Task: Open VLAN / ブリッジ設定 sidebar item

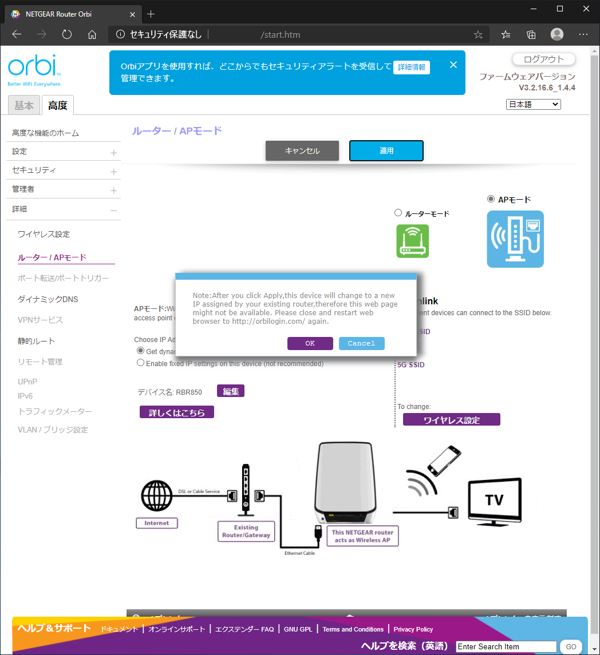Action: click(53, 430)
